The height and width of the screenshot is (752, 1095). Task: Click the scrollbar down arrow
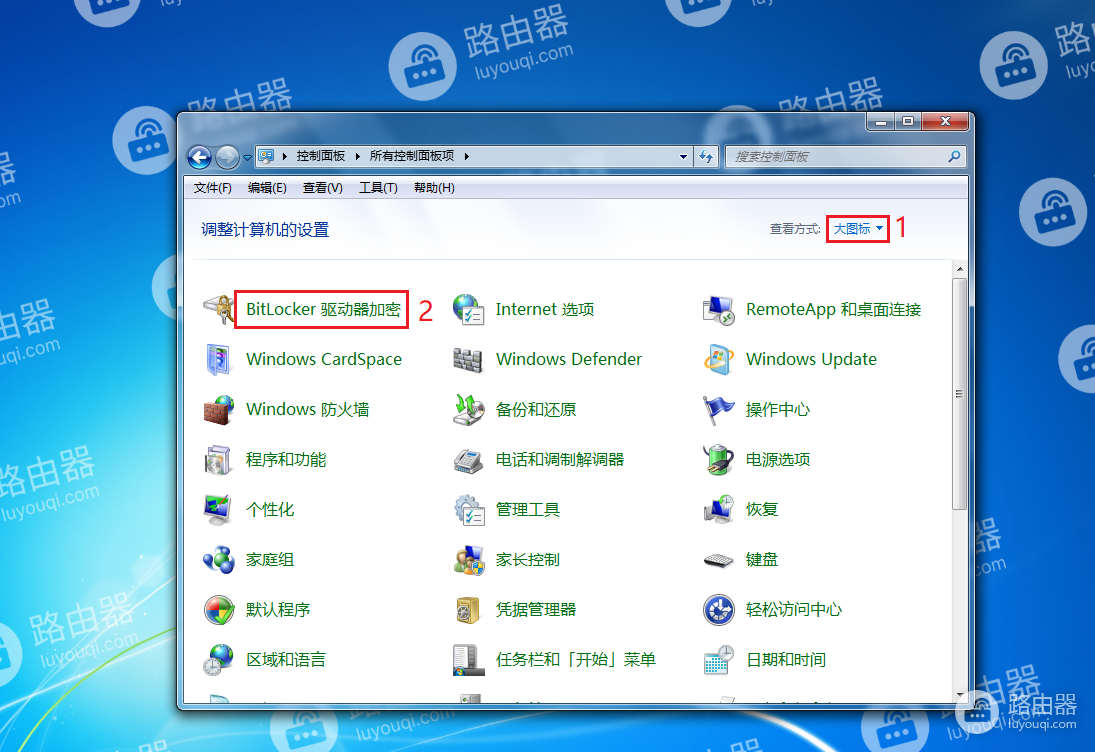click(x=960, y=694)
